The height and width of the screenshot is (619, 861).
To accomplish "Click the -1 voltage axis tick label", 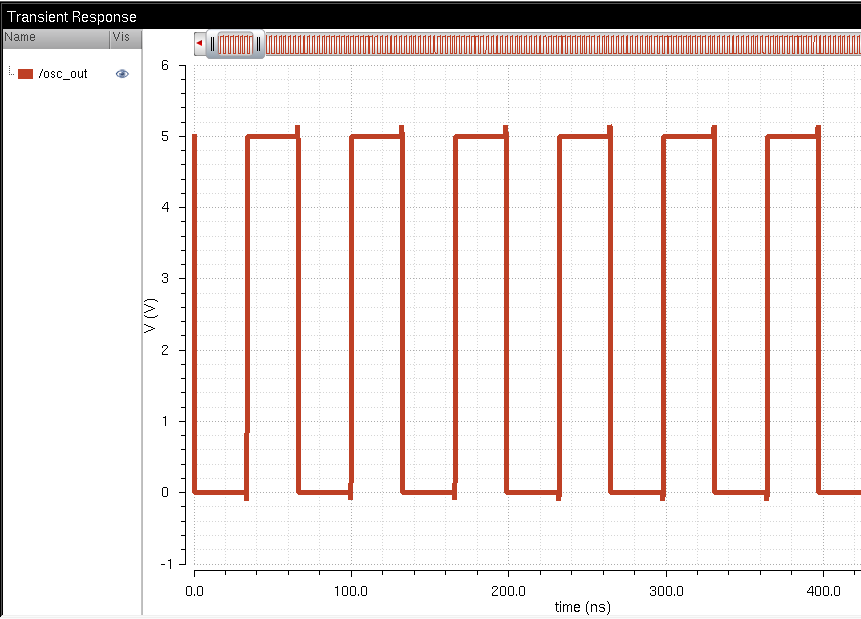I will 166,564.
